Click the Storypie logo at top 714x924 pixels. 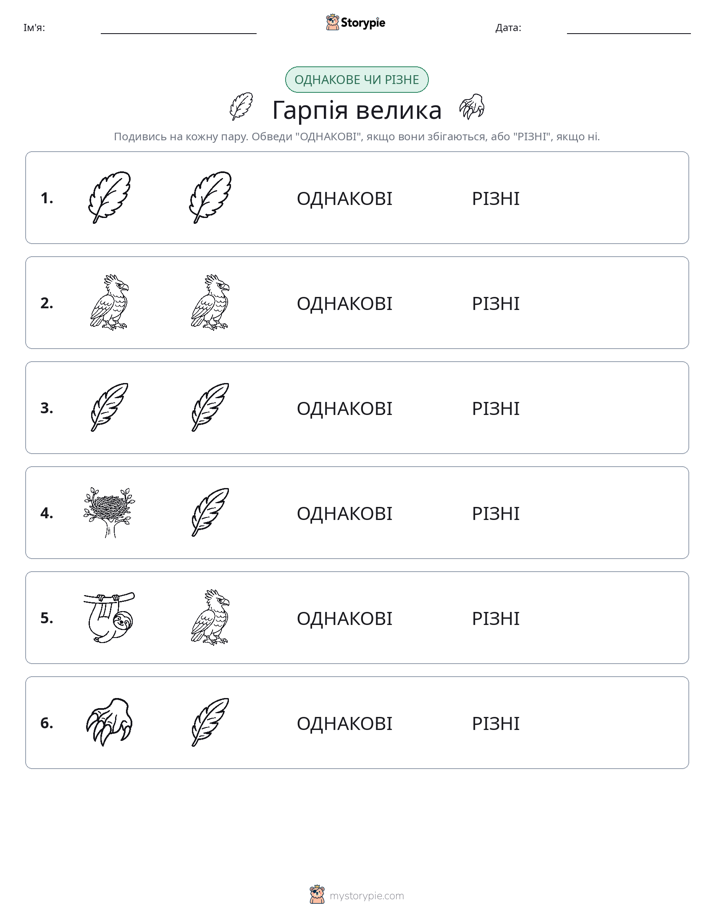point(356,23)
